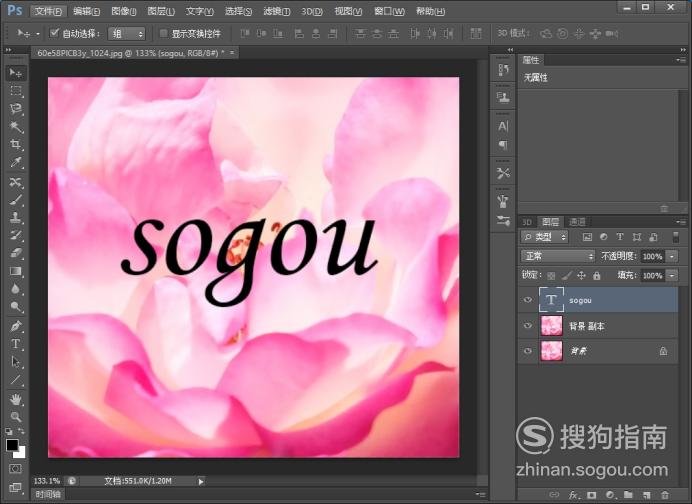
Task: Select the Clone Stamp tool
Action: [x=16, y=217]
